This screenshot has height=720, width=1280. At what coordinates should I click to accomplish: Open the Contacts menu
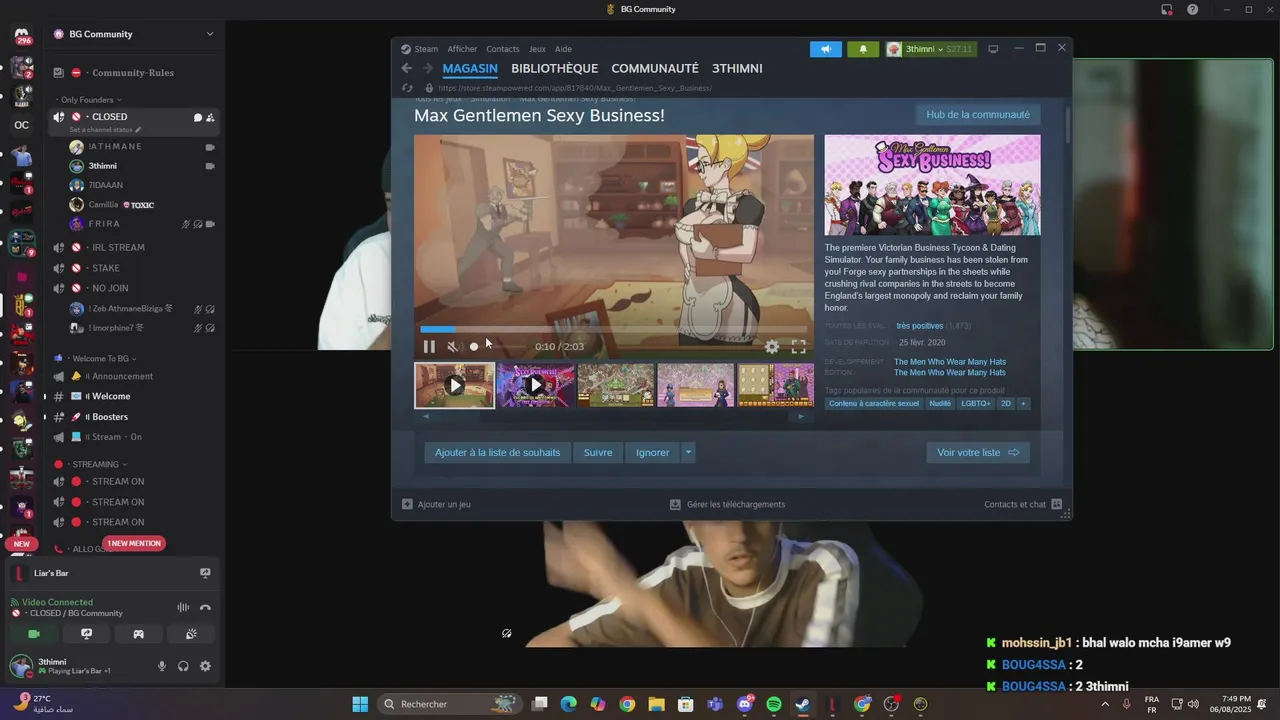pyautogui.click(x=503, y=49)
